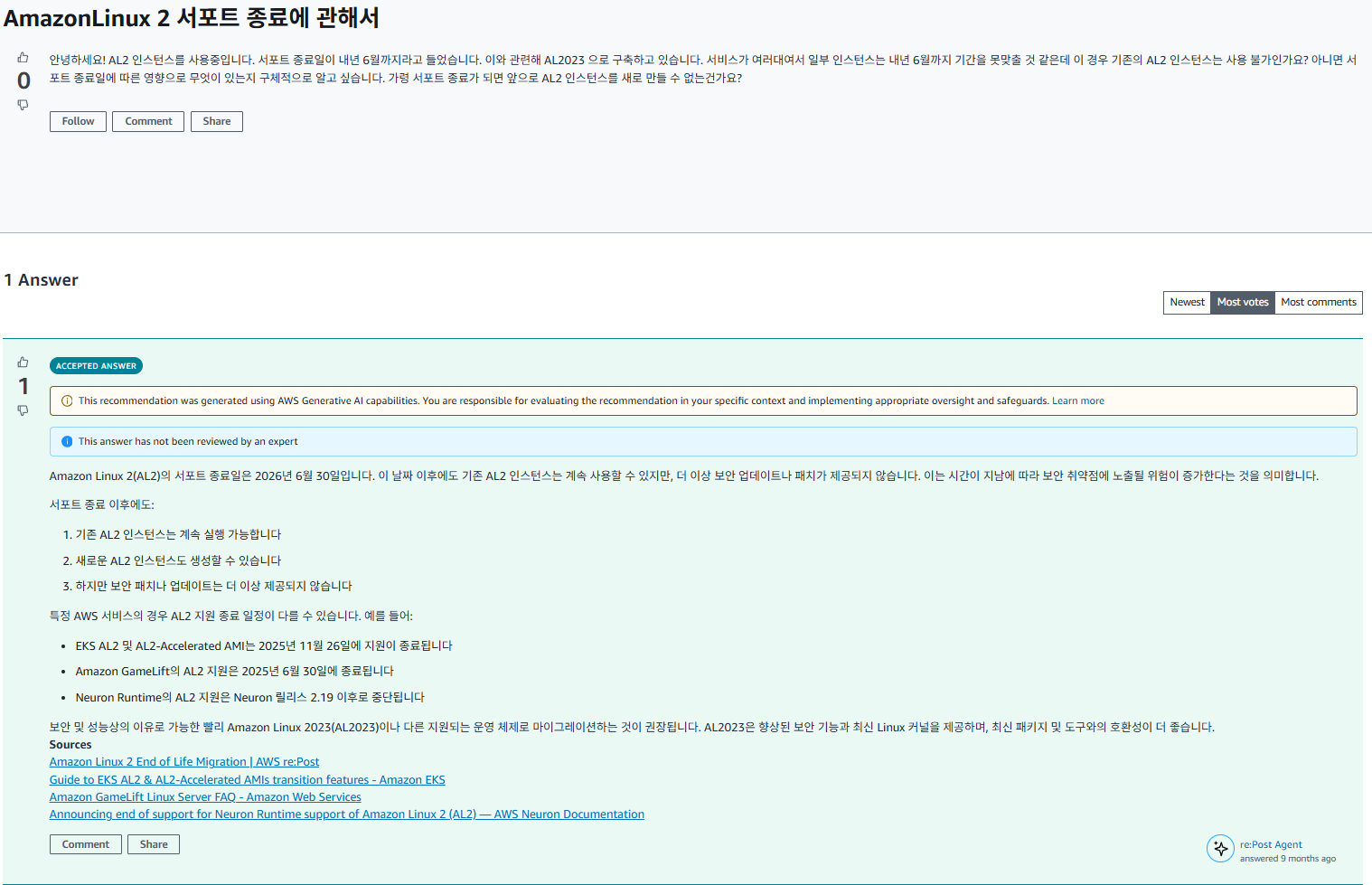Sort answers by Most votes

click(1243, 303)
